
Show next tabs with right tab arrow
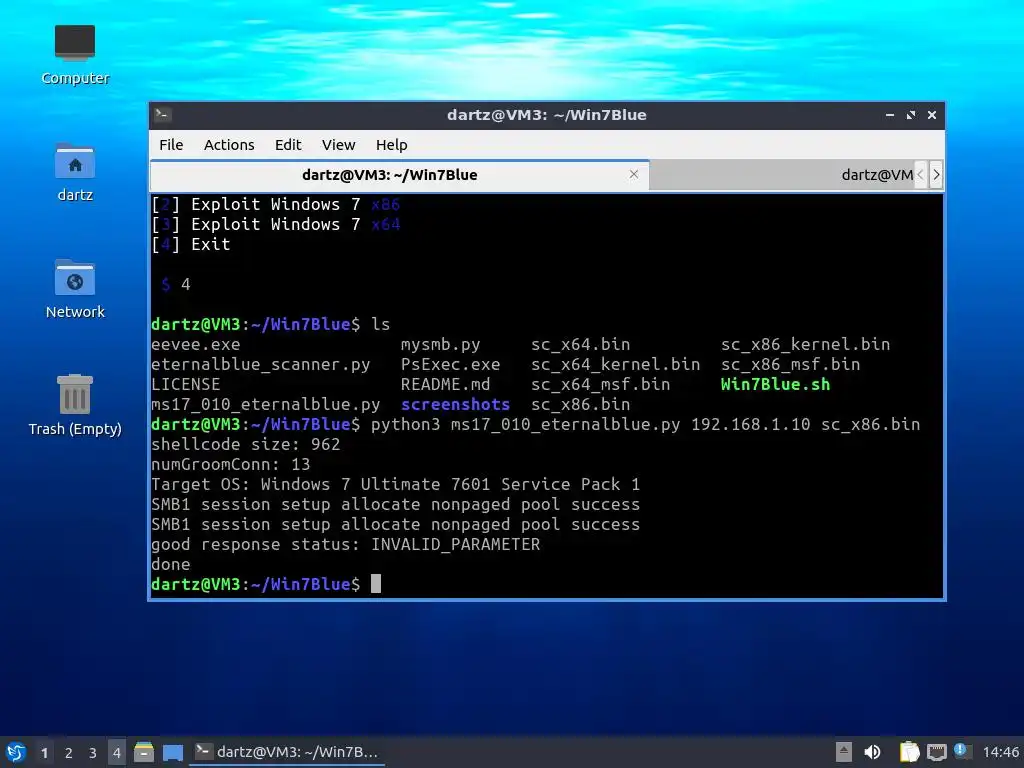point(936,175)
